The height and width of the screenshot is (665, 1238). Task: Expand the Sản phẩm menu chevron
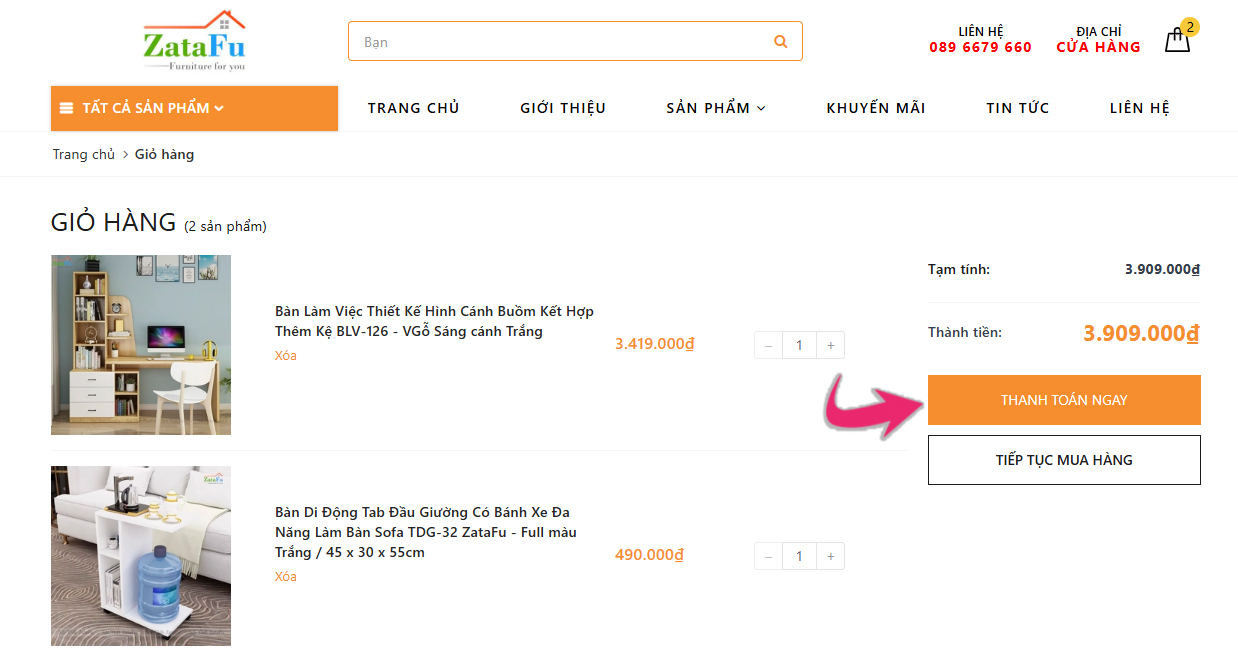(761, 108)
